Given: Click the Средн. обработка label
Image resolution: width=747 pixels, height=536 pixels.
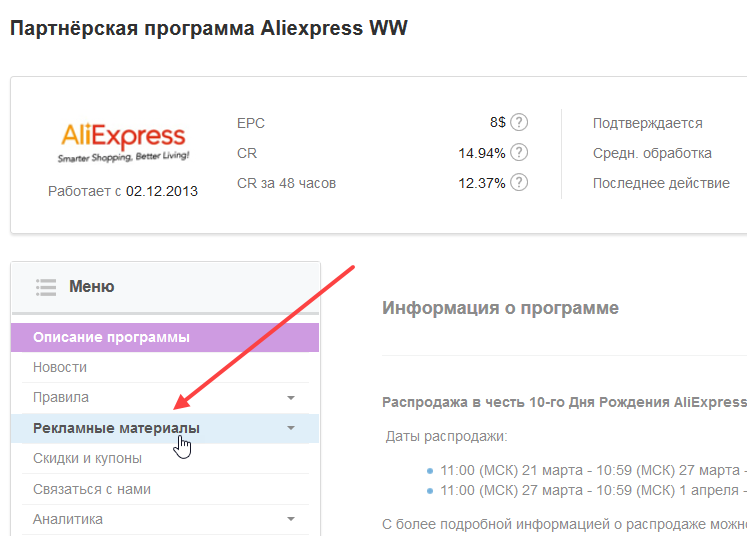Looking at the screenshot, I should 652,153.
